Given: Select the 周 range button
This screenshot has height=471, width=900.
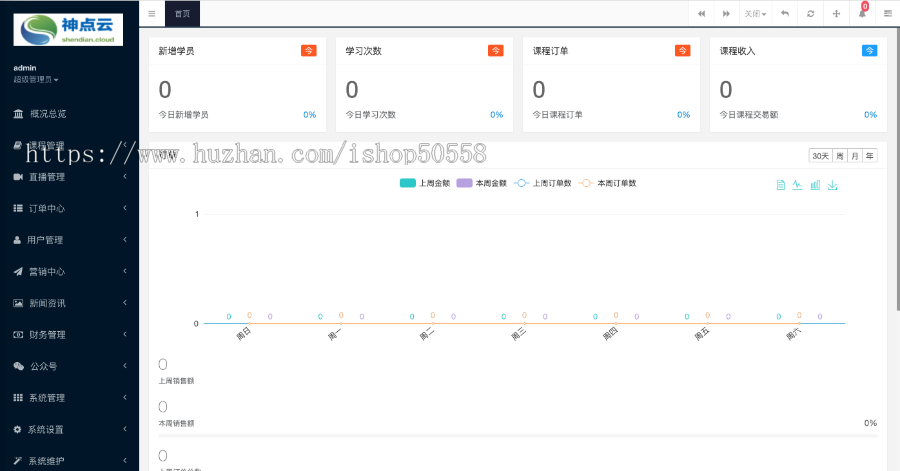Looking at the screenshot, I should [x=840, y=156].
